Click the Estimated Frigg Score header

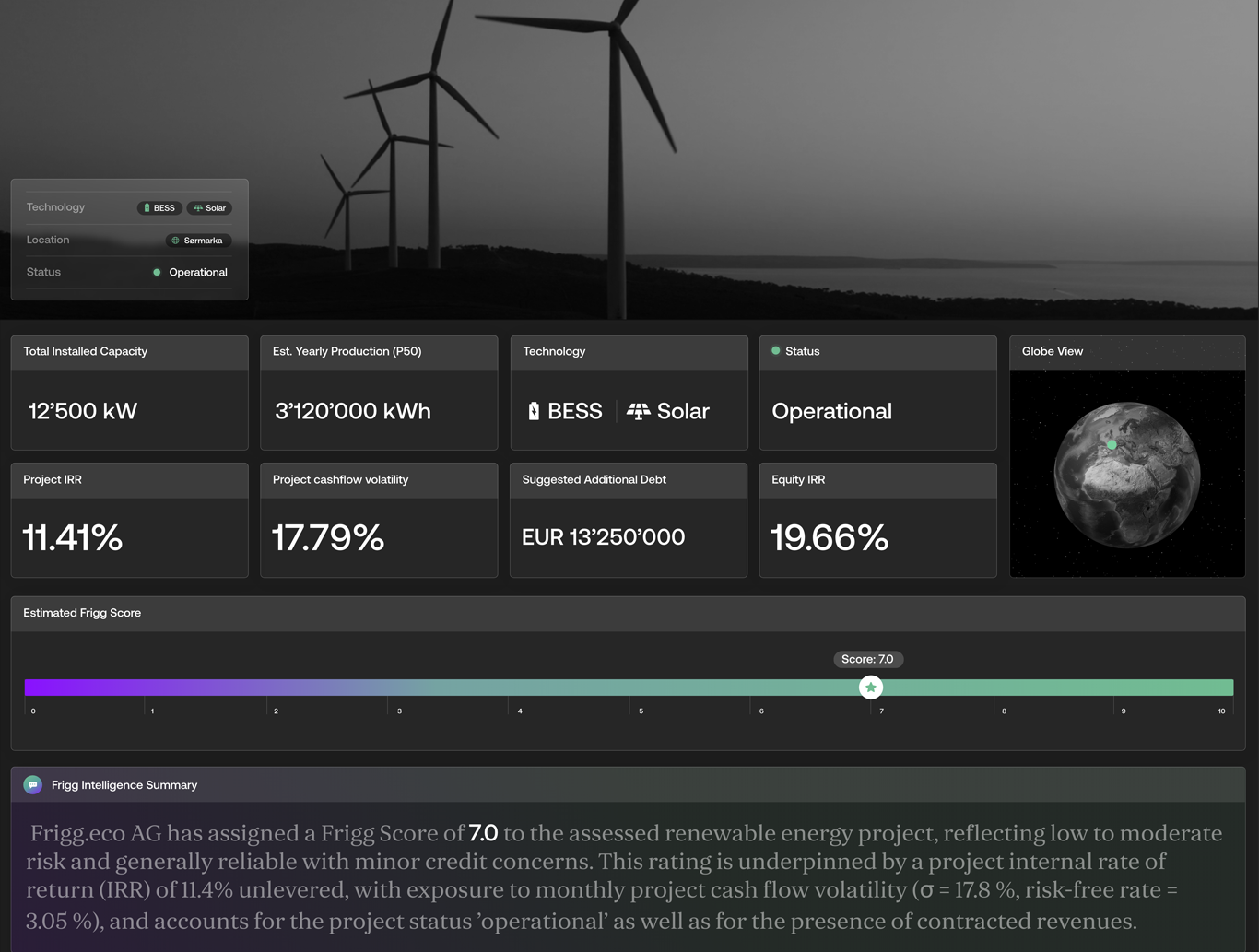click(x=82, y=613)
